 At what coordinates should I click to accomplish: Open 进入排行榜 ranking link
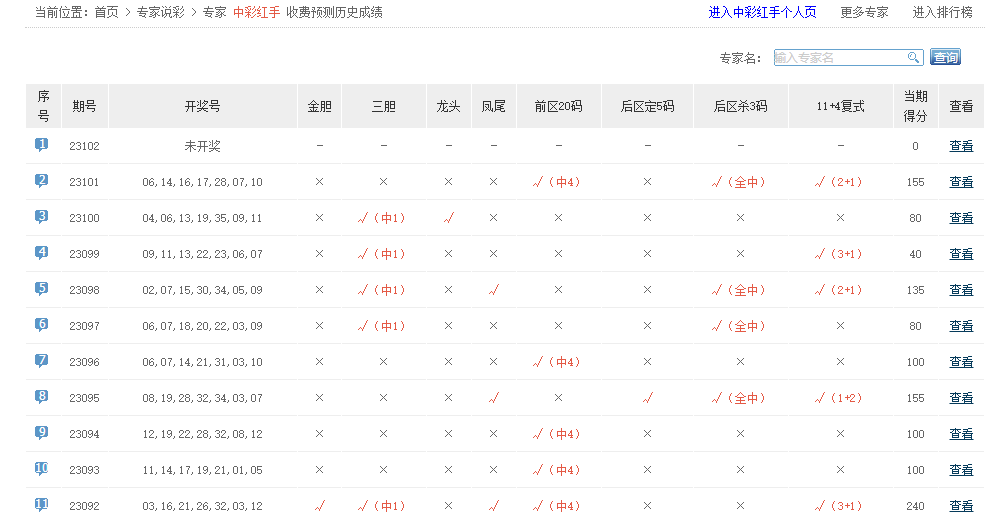[x=941, y=13]
